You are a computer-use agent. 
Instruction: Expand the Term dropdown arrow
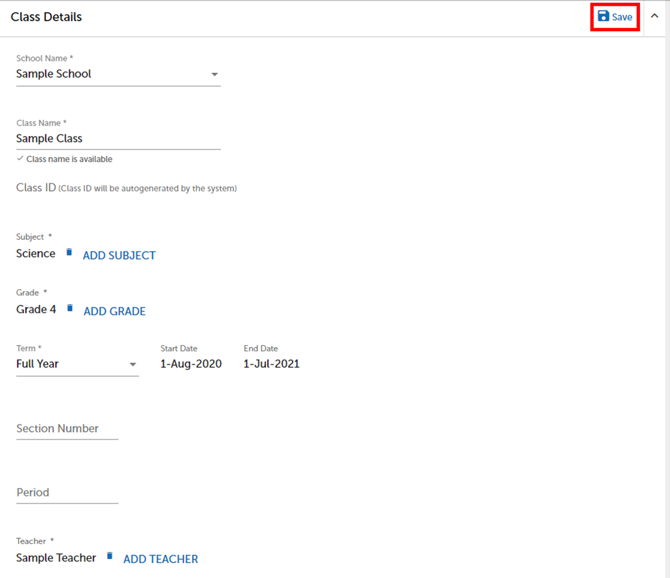(x=133, y=365)
